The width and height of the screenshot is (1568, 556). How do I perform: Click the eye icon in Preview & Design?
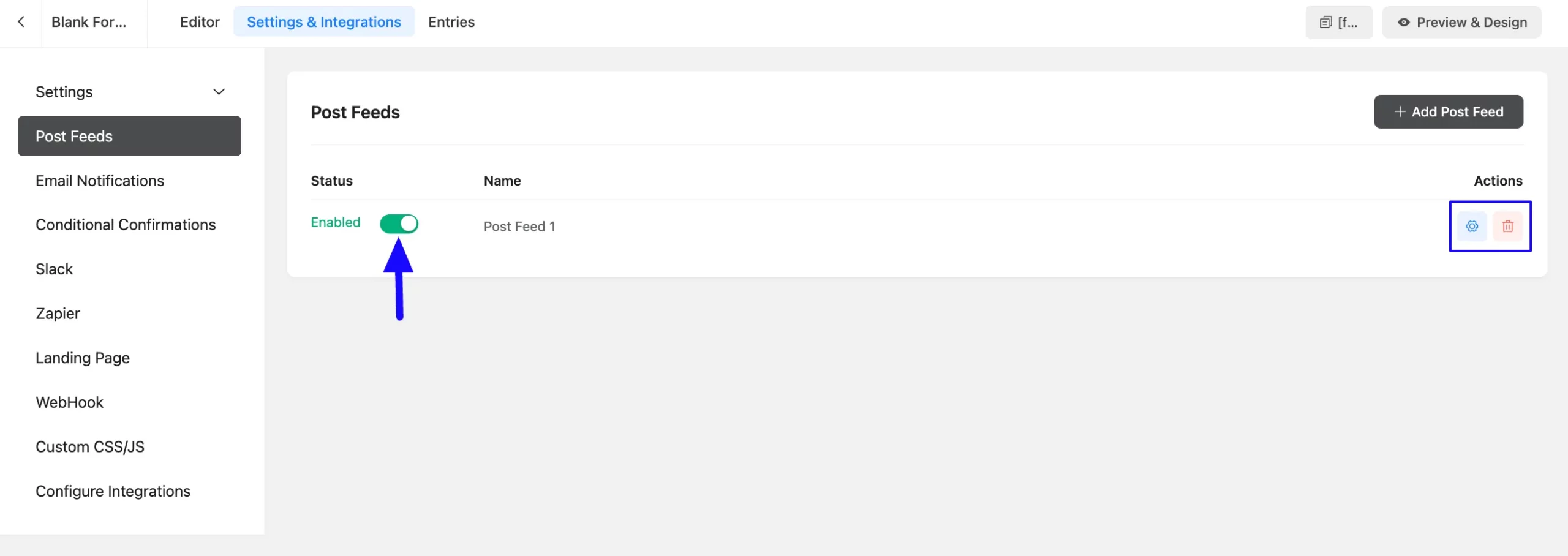point(1404,22)
